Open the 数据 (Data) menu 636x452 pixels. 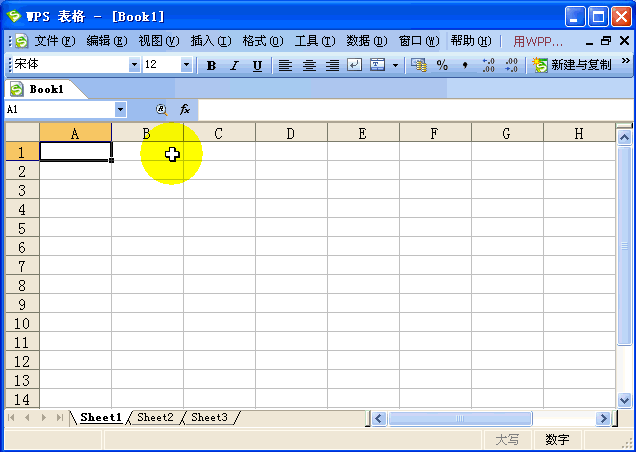click(366, 41)
